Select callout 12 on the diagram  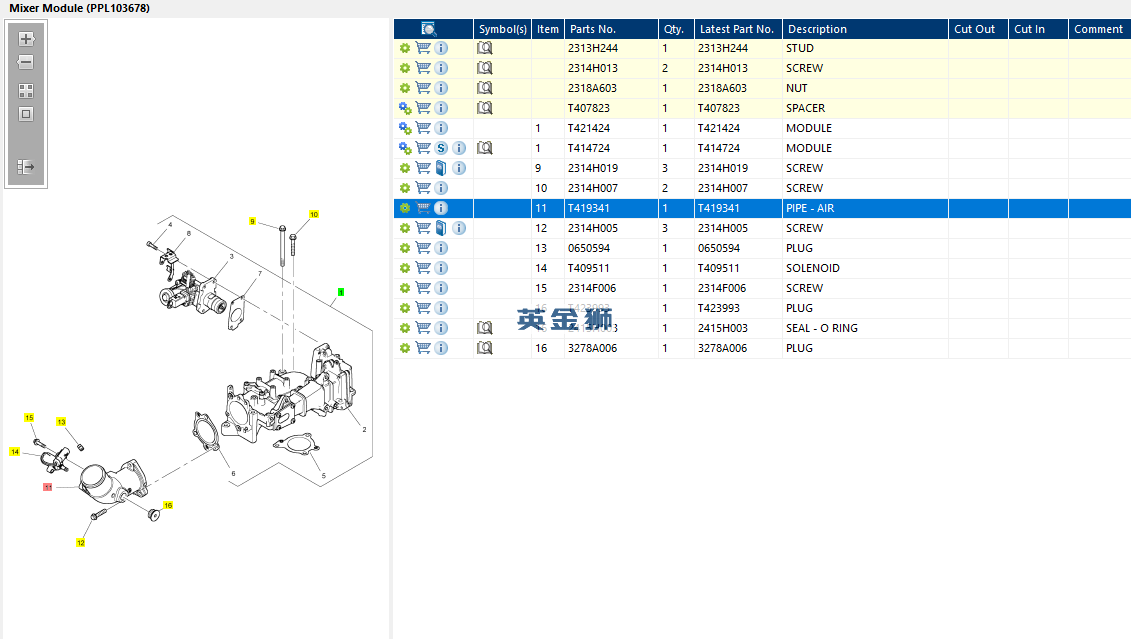coord(81,542)
